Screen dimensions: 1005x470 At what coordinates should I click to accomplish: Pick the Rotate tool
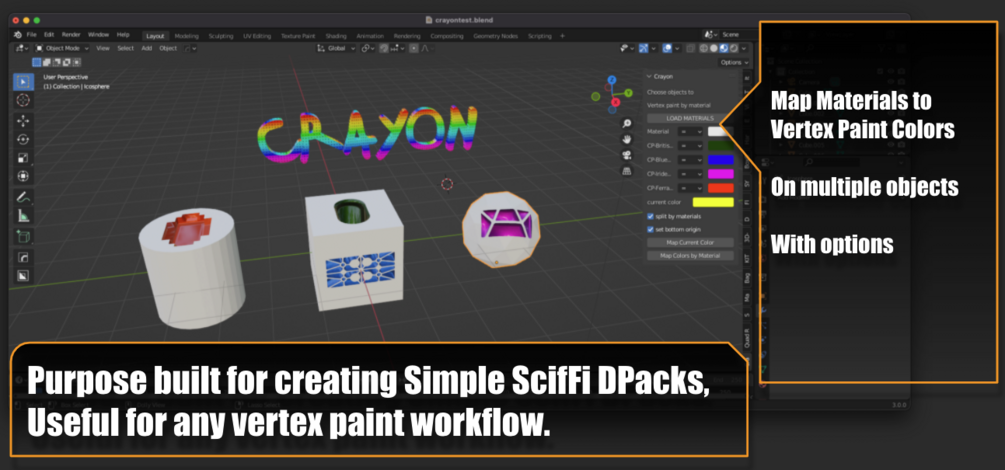coord(23,139)
